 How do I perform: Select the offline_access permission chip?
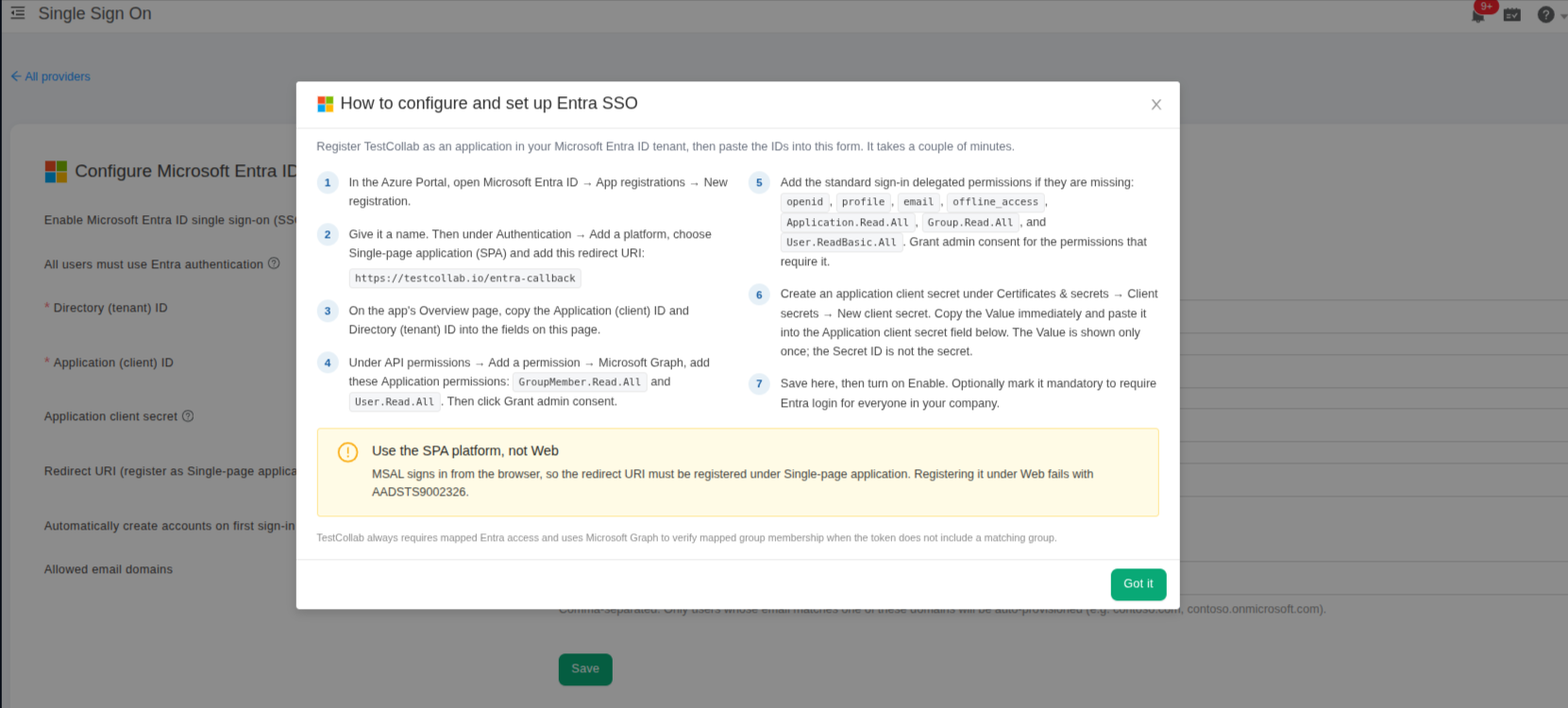tap(995, 202)
